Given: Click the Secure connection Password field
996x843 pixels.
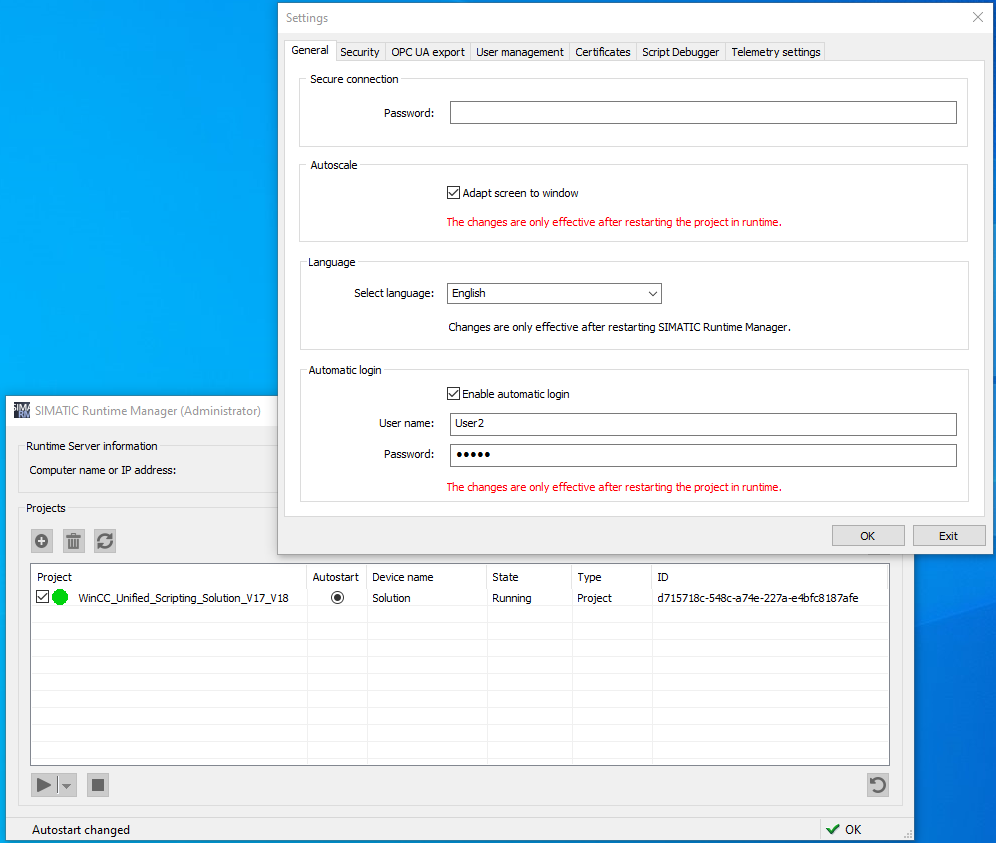Looking at the screenshot, I should pos(702,113).
